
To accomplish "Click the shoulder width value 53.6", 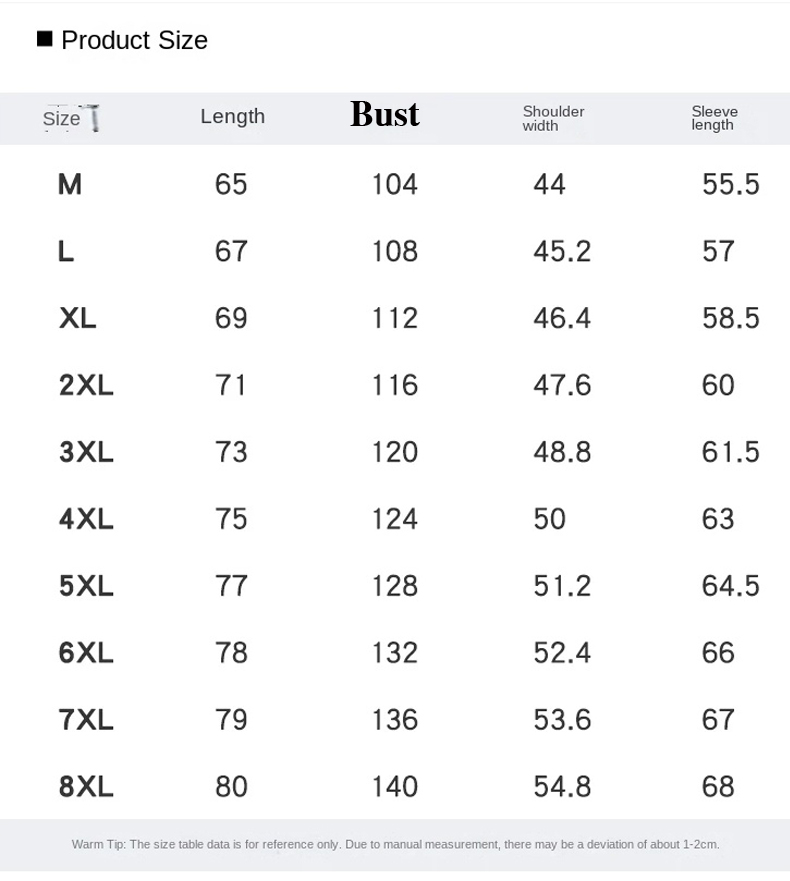I will pyautogui.click(x=562, y=720).
